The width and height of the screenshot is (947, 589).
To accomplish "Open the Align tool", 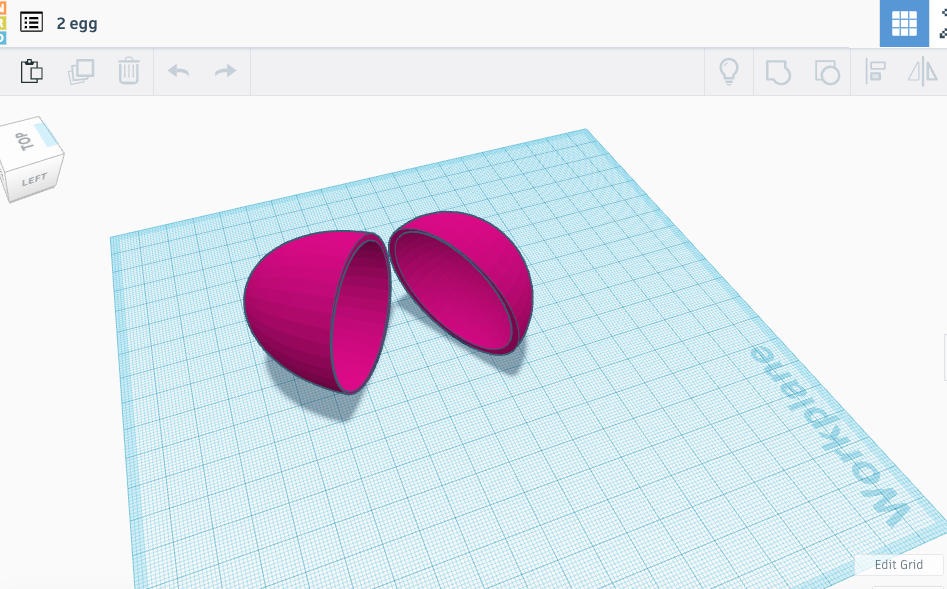I will coord(876,71).
